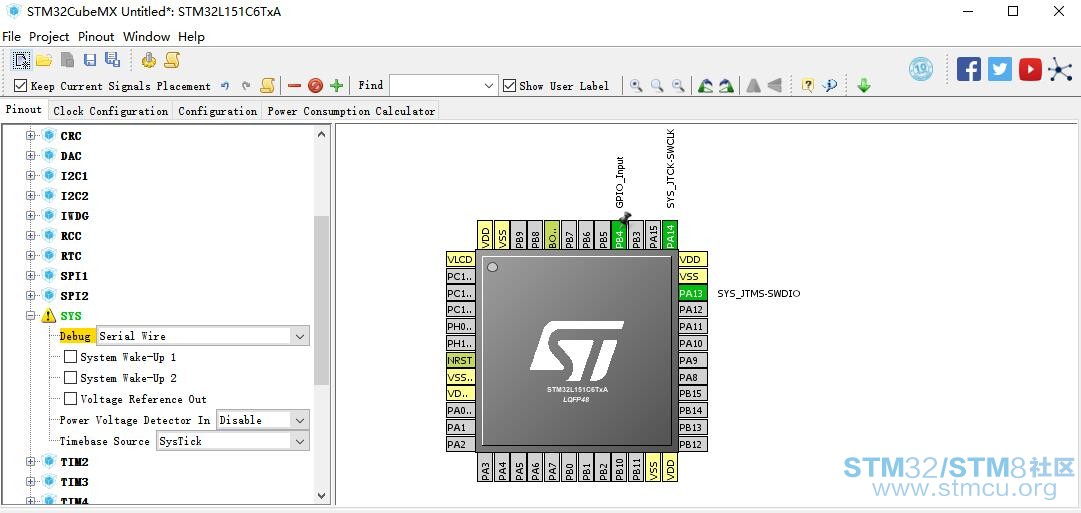This screenshot has height=513, width=1081.
Task: Expand the DAC tree node
Action: click(x=30, y=156)
